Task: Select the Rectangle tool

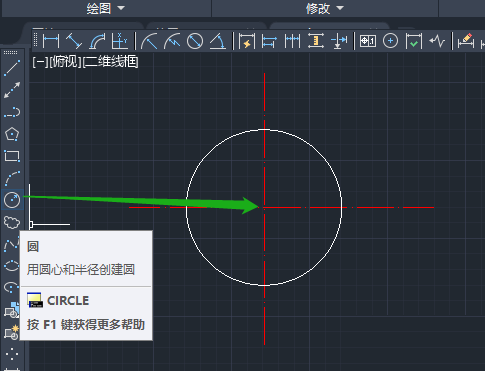Action: 12,156
